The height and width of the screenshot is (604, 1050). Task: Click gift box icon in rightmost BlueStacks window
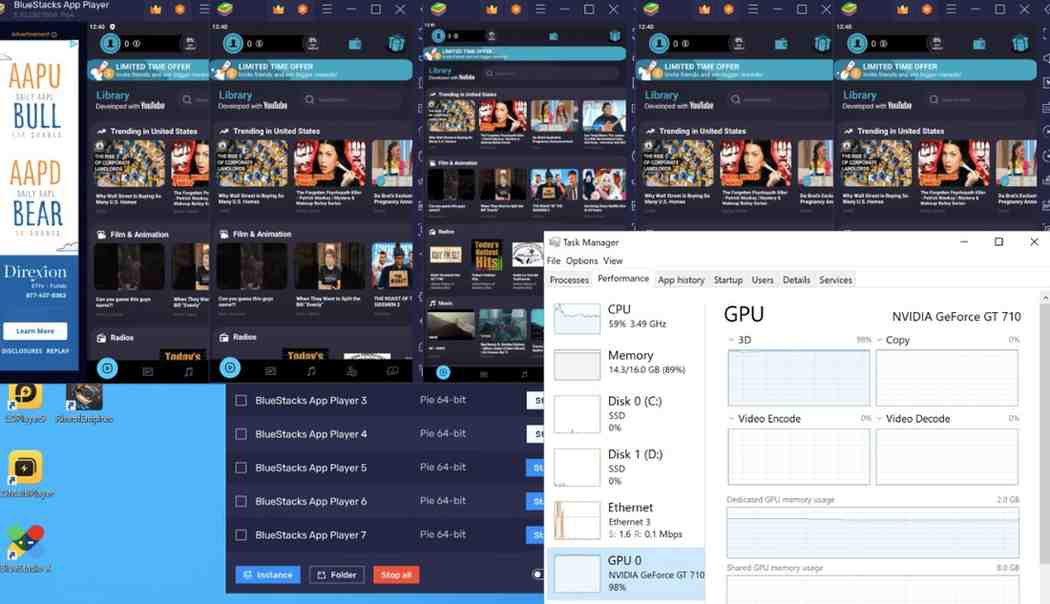[1021, 44]
